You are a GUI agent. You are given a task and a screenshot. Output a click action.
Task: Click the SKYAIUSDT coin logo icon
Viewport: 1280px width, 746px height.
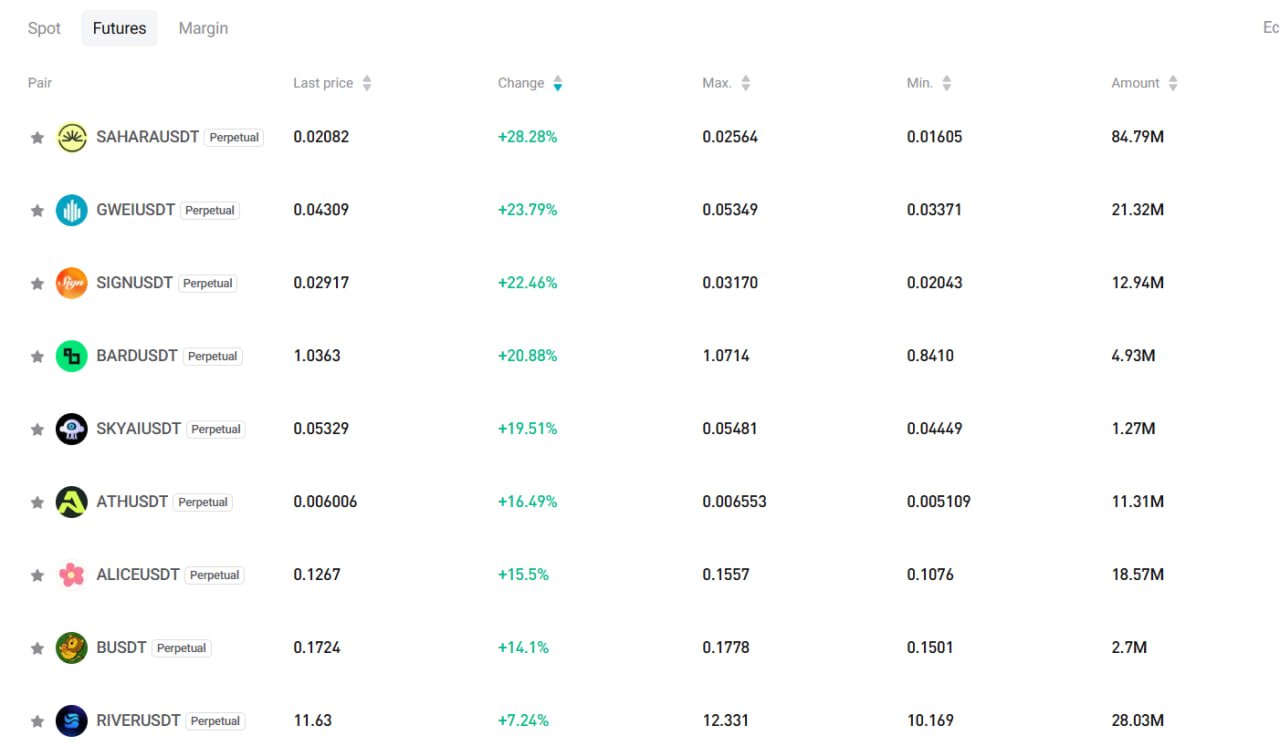[x=72, y=429]
